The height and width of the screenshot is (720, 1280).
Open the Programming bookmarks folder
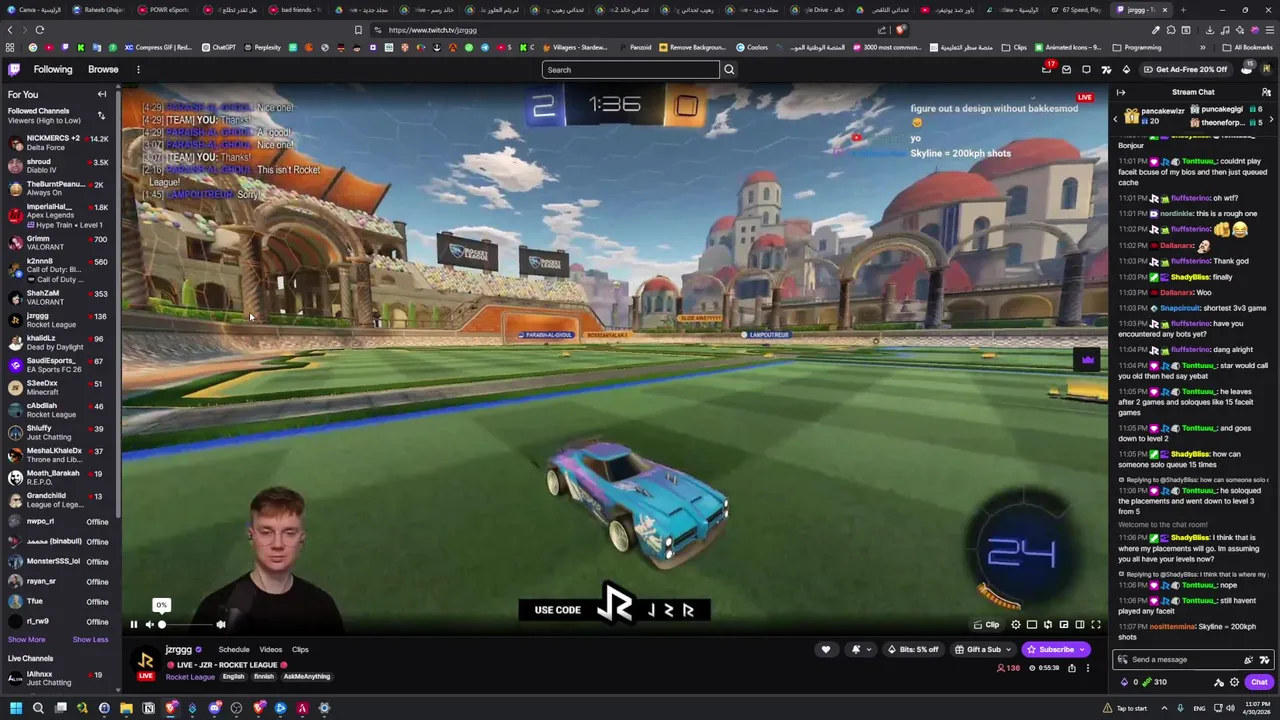click(x=1137, y=47)
